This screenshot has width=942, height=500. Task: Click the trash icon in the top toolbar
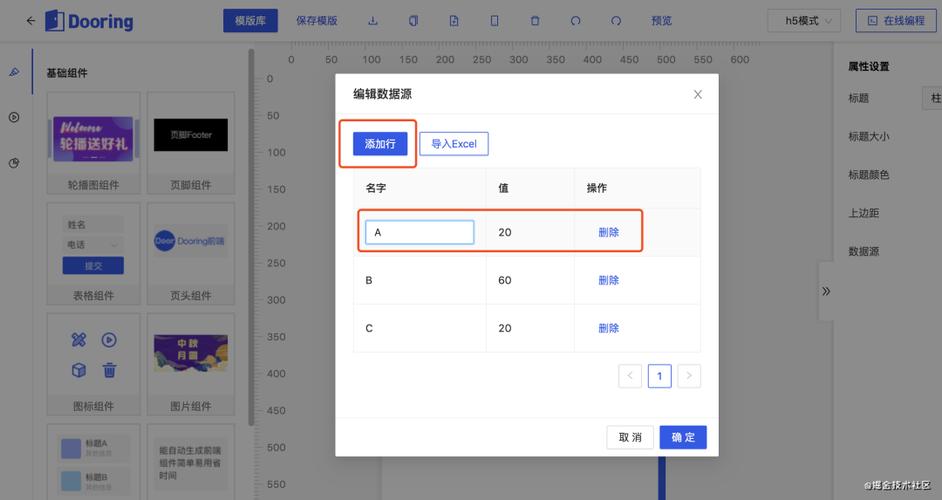[535, 21]
